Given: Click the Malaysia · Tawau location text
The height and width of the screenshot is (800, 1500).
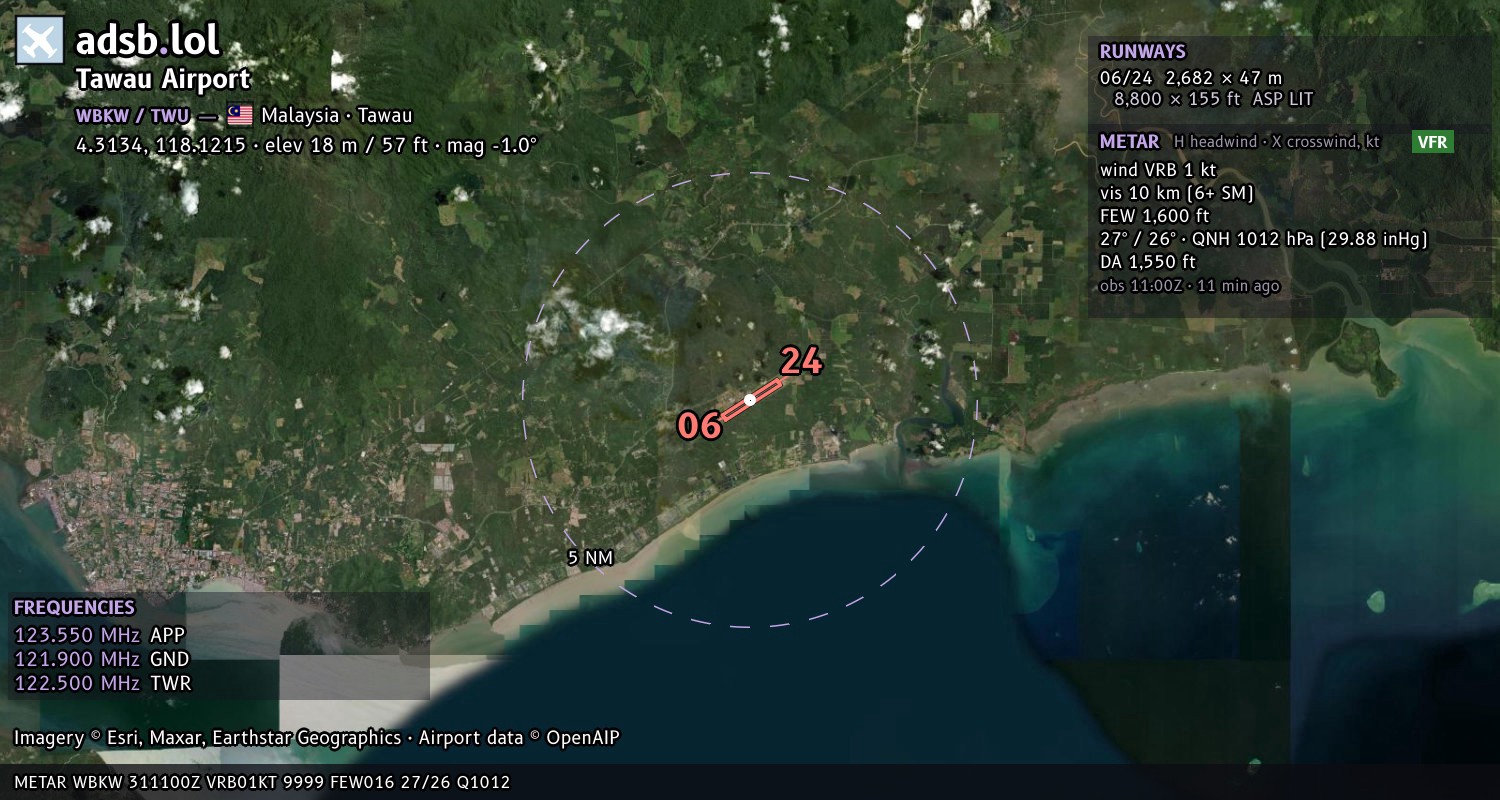Looking at the screenshot, I should 337,115.
